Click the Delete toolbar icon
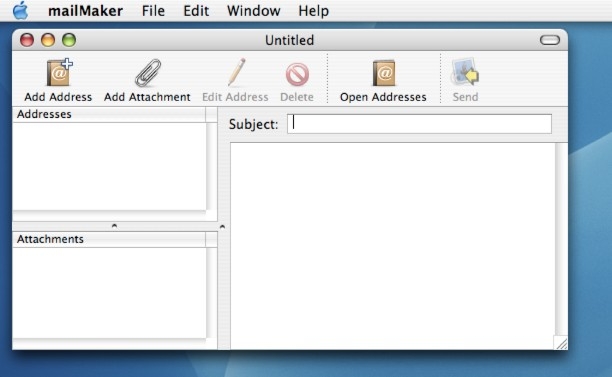Screen dimensions: 612x377 click(297, 74)
